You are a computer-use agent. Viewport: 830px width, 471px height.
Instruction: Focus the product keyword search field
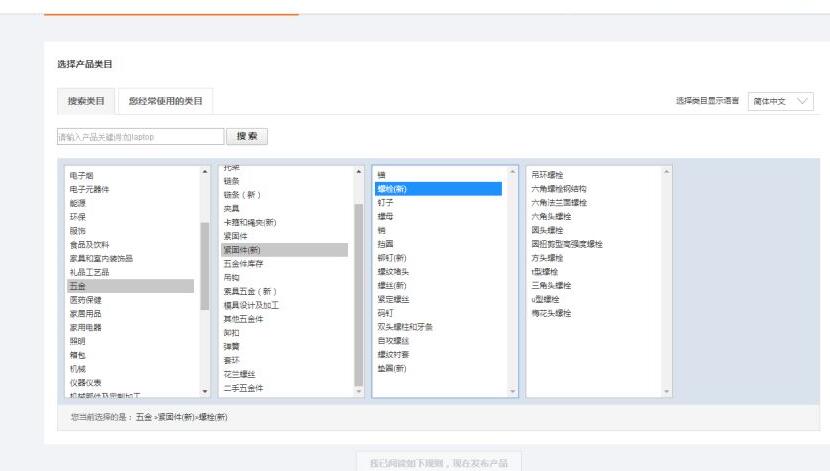[x=140, y=137]
